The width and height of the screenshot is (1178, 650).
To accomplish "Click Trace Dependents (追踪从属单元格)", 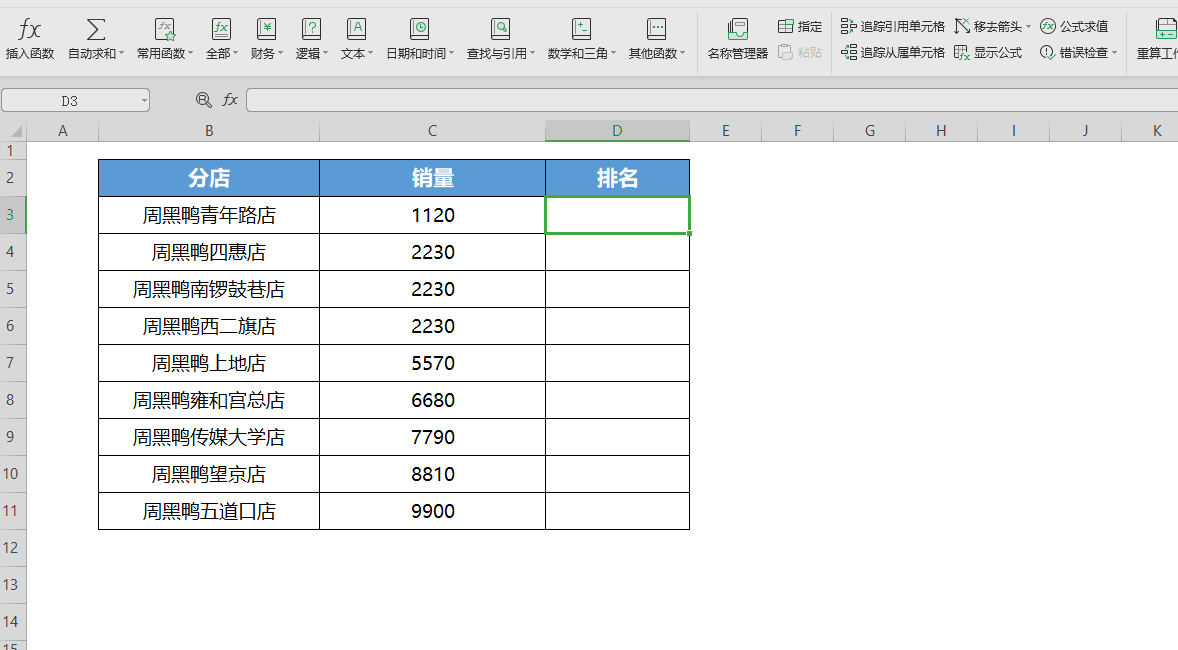I will (x=893, y=53).
